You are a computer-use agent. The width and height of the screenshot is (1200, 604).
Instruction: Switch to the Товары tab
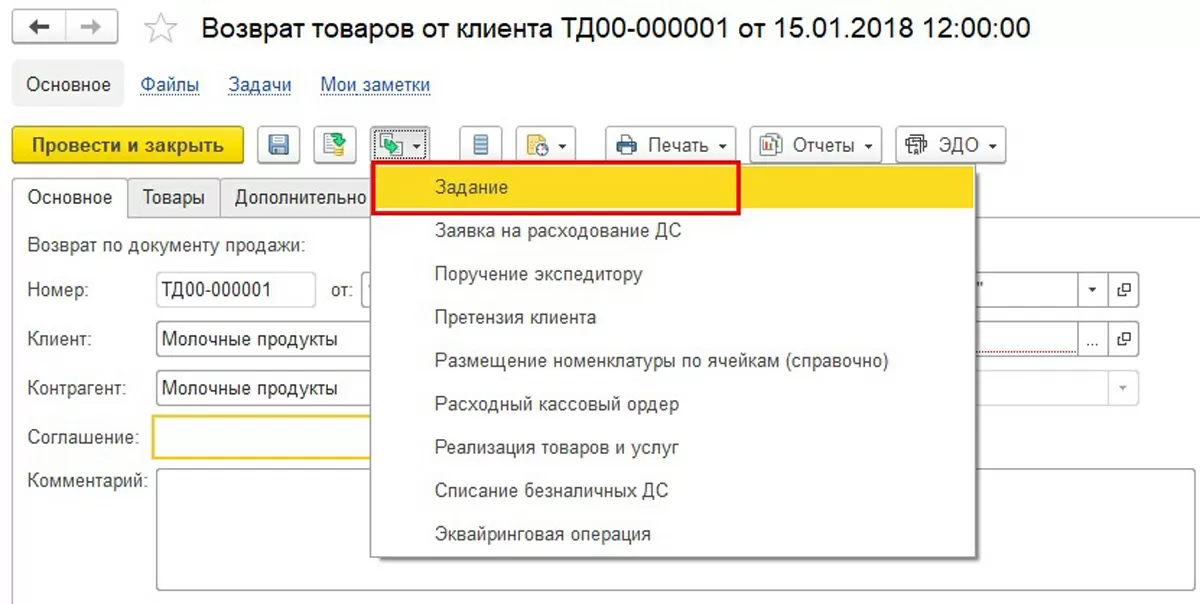point(173,198)
